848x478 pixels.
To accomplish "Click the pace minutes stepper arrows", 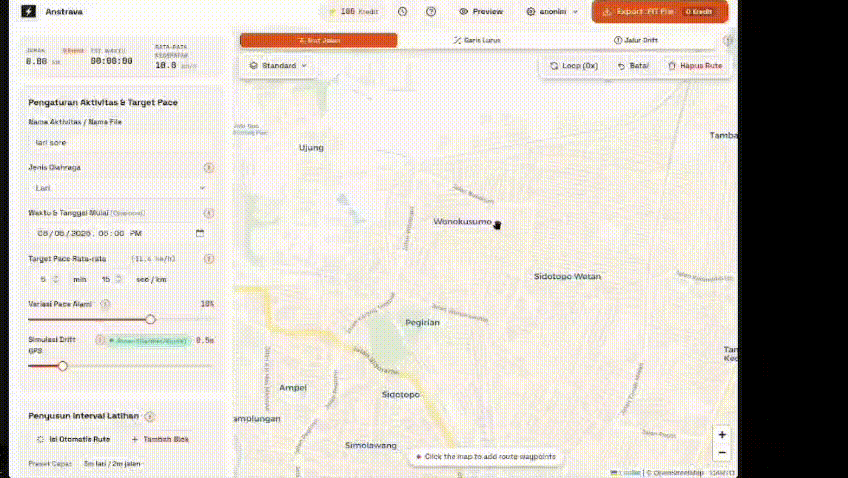I will tap(55, 279).
